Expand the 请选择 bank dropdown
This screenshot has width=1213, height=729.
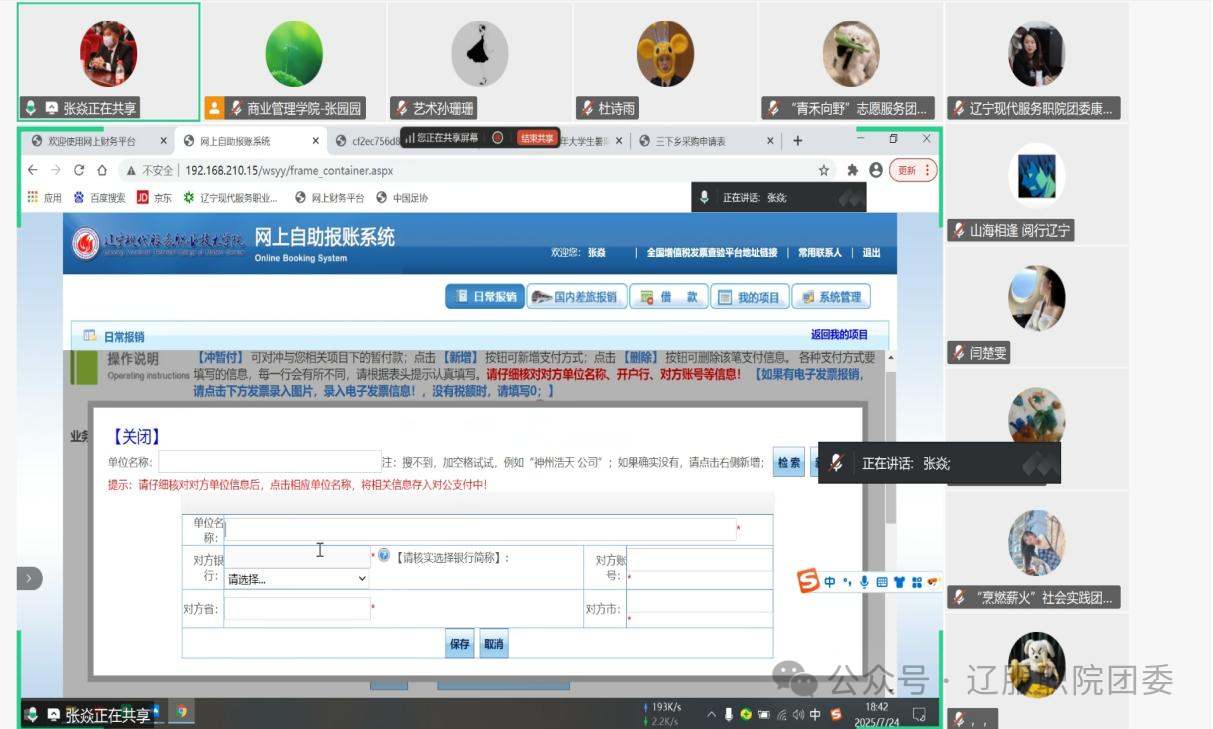pyautogui.click(x=297, y=578)
